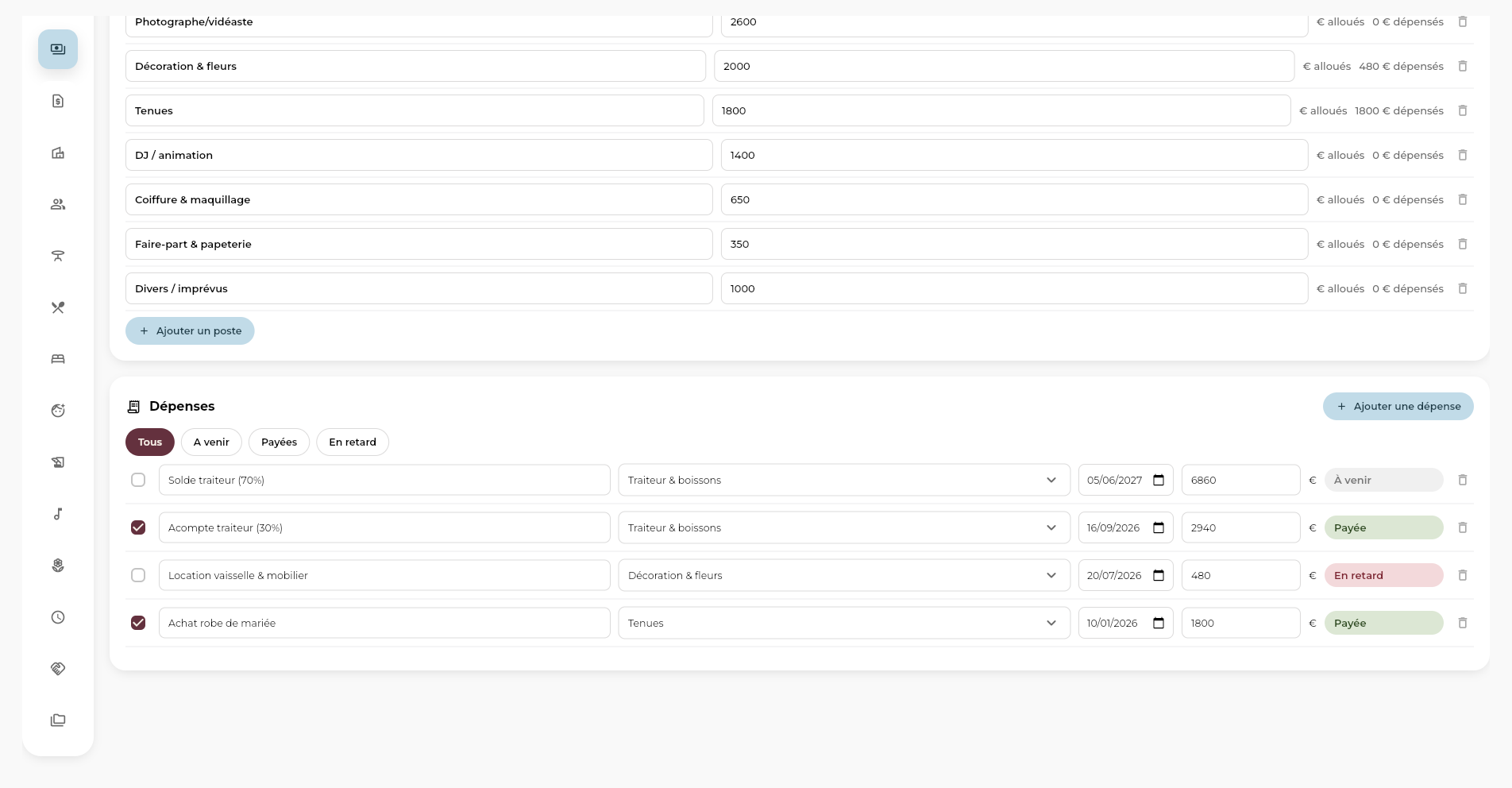Viewport: 1512px width, 788px height.
Task: Open the flower decoration sidebar icon
Action: click(58, 566)
